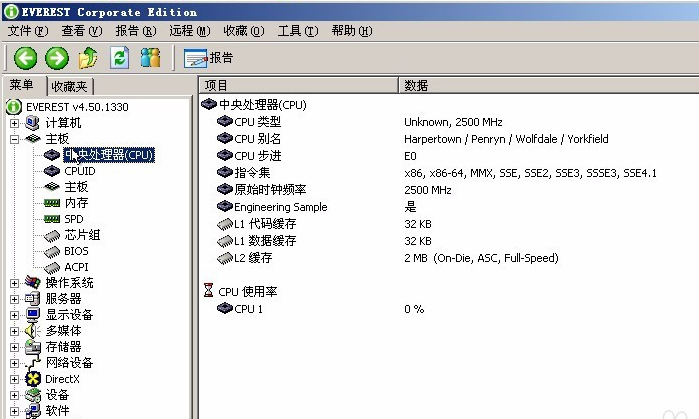Select 芯片组 in the tree

82,235
